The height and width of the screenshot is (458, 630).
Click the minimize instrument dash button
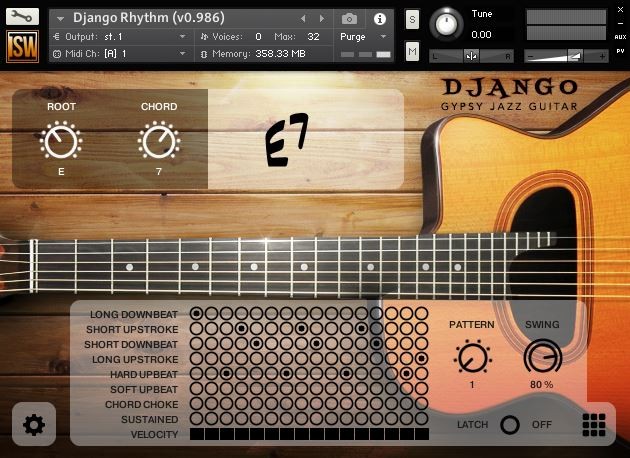[x=620, y=23]
